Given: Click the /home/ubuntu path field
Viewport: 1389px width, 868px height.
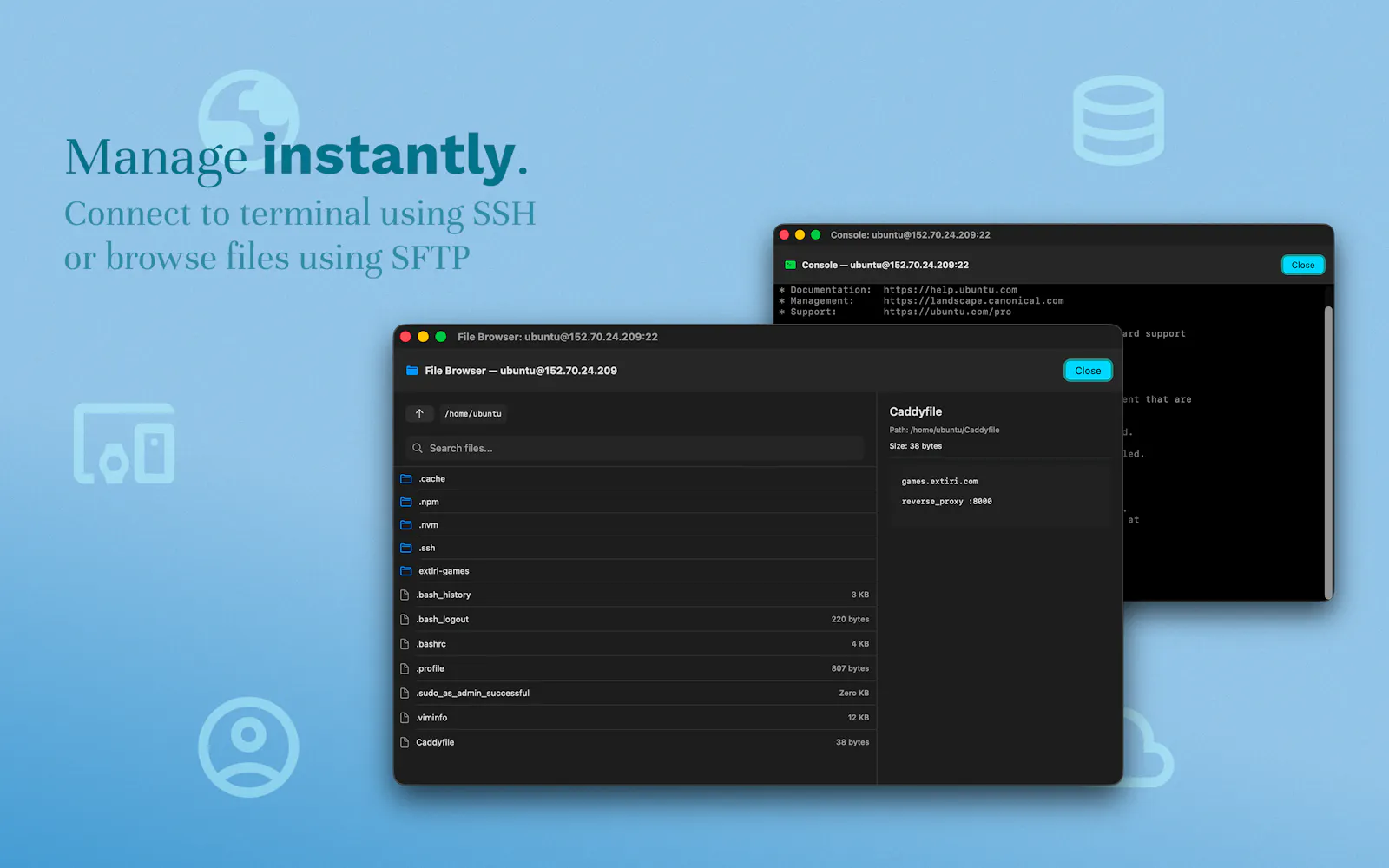Looking at the screenshot, I should pyautogui.click(x=473, y=414).
